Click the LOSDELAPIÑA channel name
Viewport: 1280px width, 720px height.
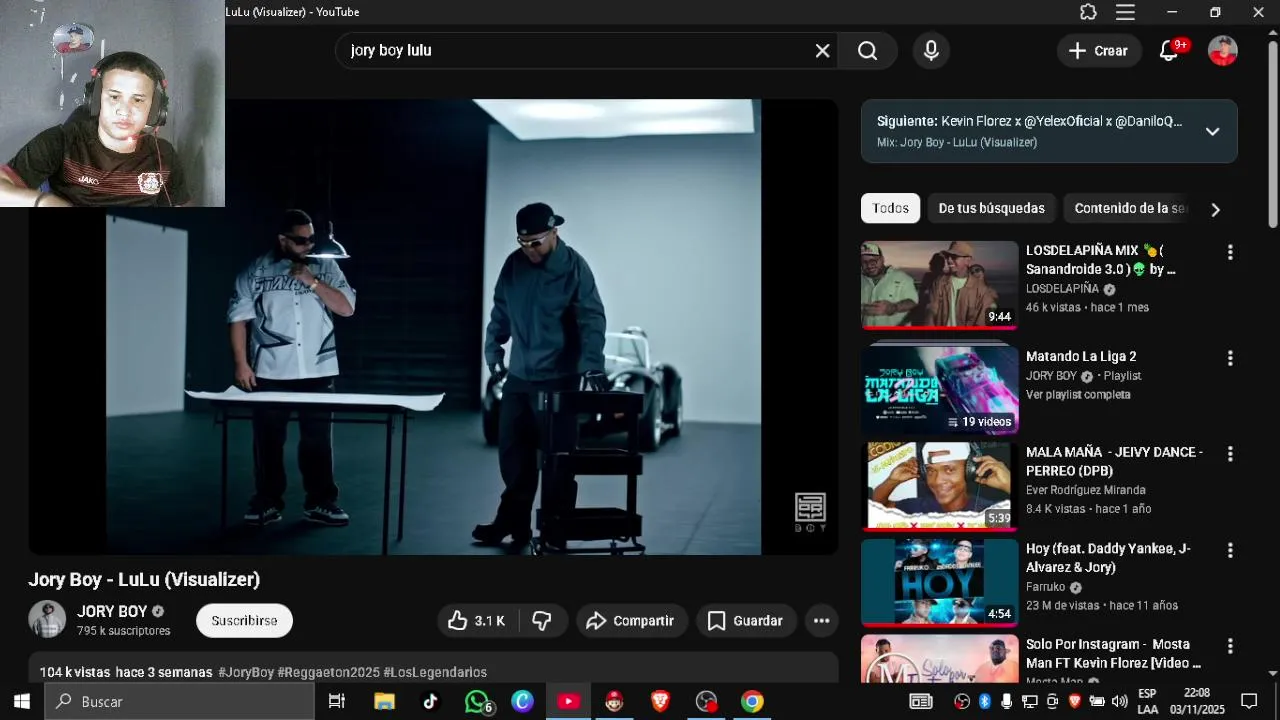coord(1062,289)
